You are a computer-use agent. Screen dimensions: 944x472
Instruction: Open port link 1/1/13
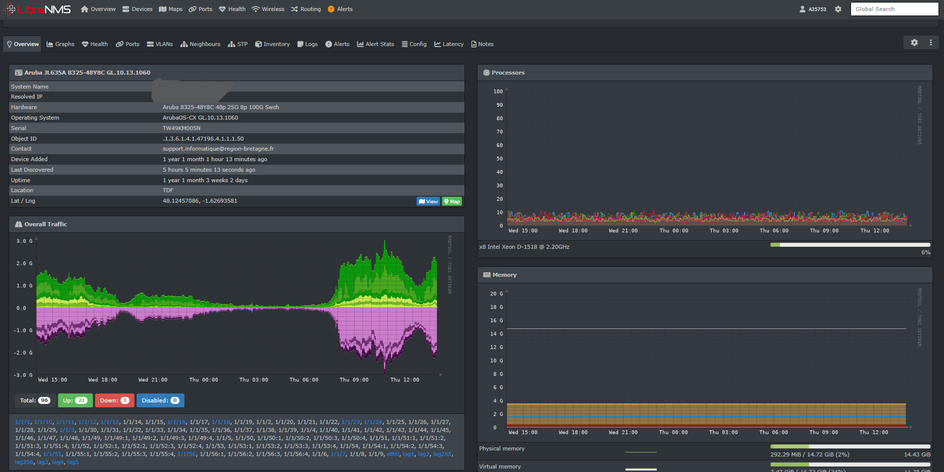coord(110,422)
